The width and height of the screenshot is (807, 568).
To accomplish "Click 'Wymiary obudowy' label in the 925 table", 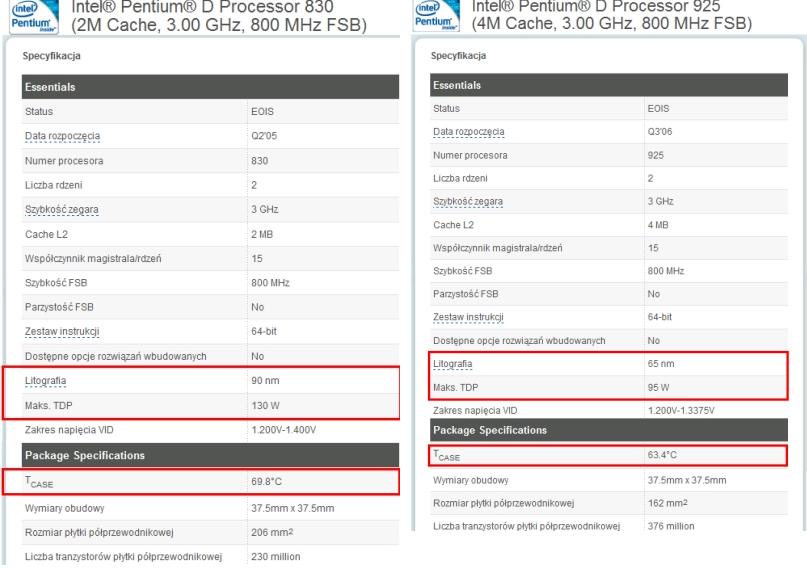I will click(x=470, y=481).
